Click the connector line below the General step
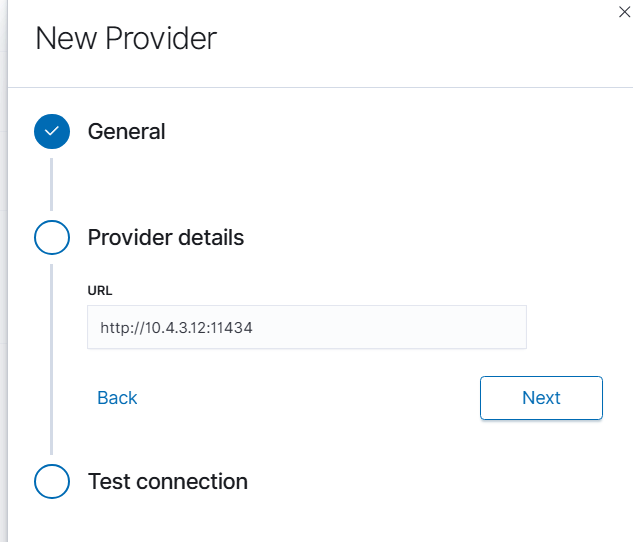The height and width of the screenshot is (542, 633). coord(52,183)
